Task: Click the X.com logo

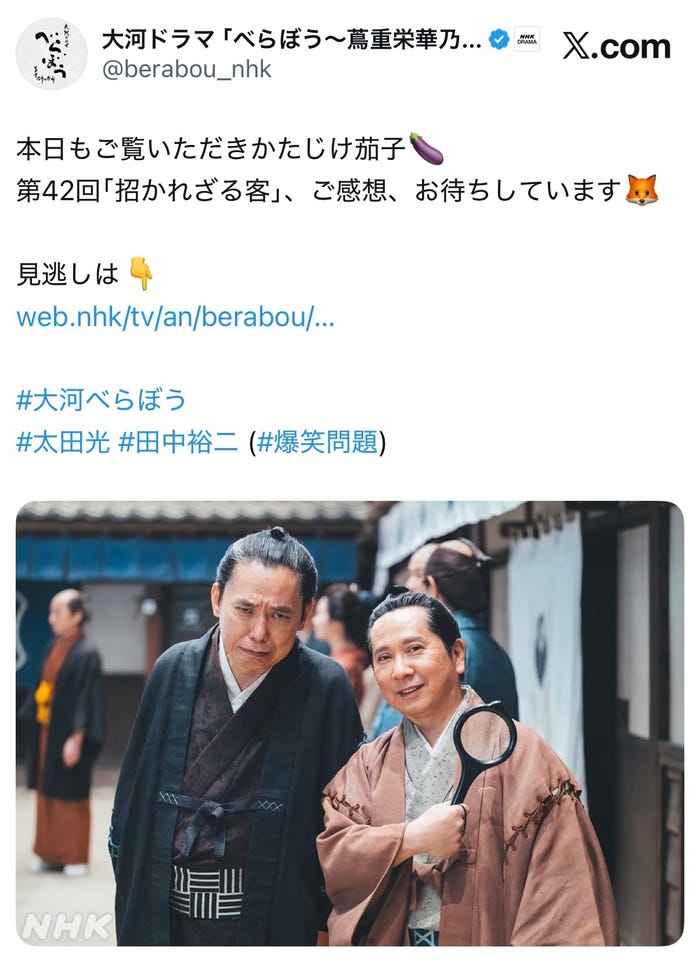Action: [x=616, y=46]
